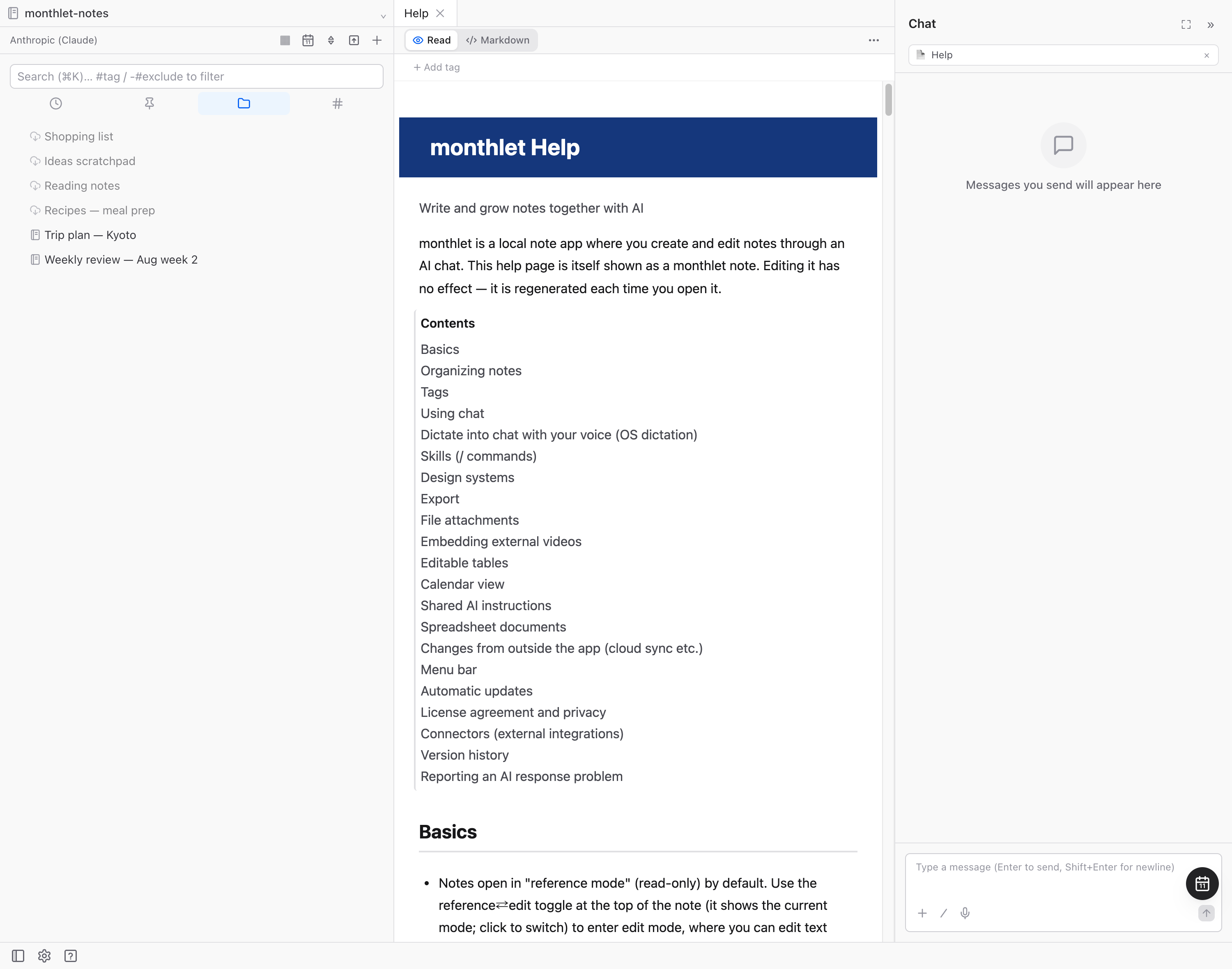Toggle the sidebar panel icon at bottom
The image size is (1232, 969).
click(x=18, y=957)
